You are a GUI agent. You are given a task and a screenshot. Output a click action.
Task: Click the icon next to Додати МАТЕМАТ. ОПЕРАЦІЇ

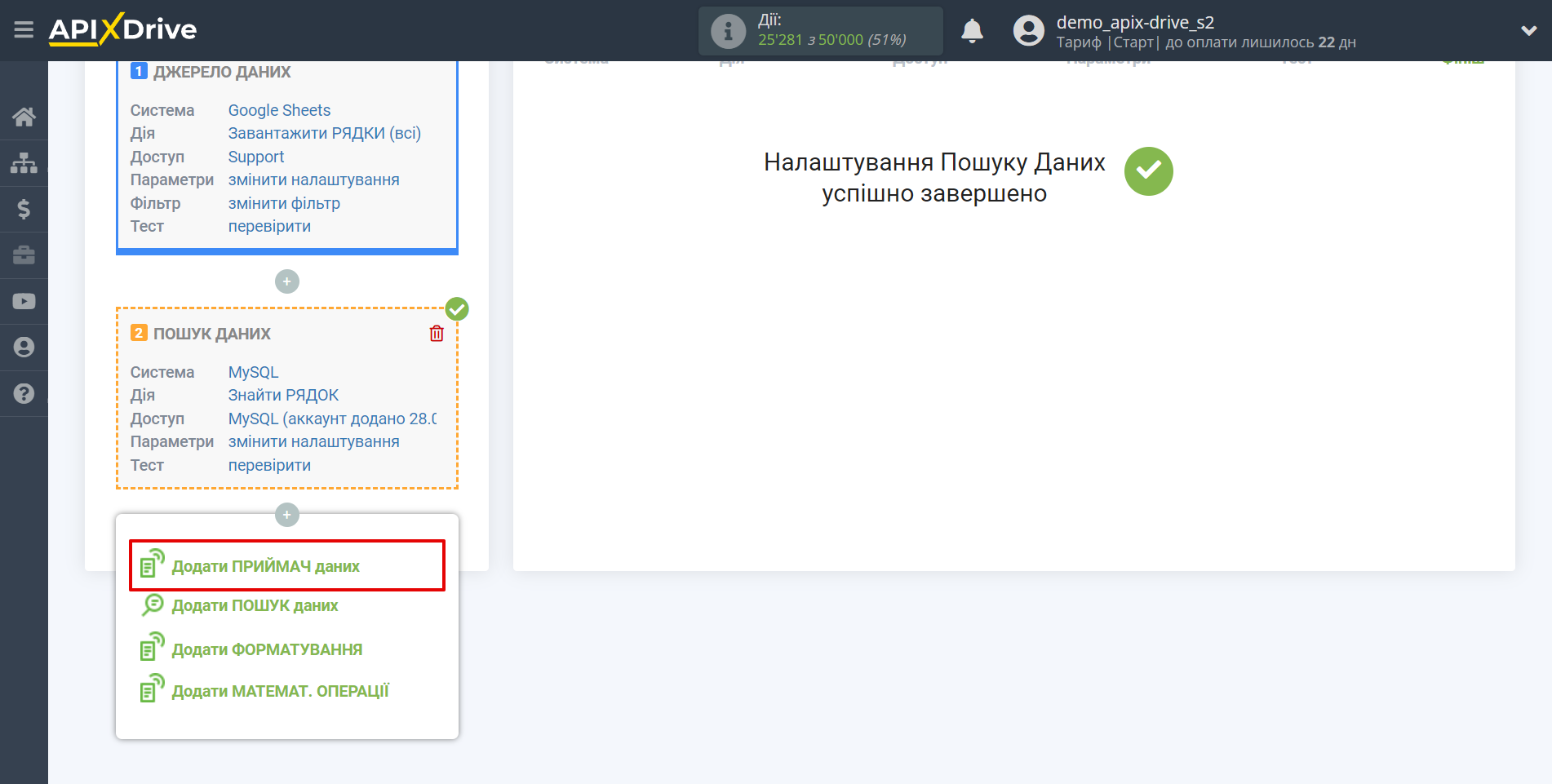(152, 689)
